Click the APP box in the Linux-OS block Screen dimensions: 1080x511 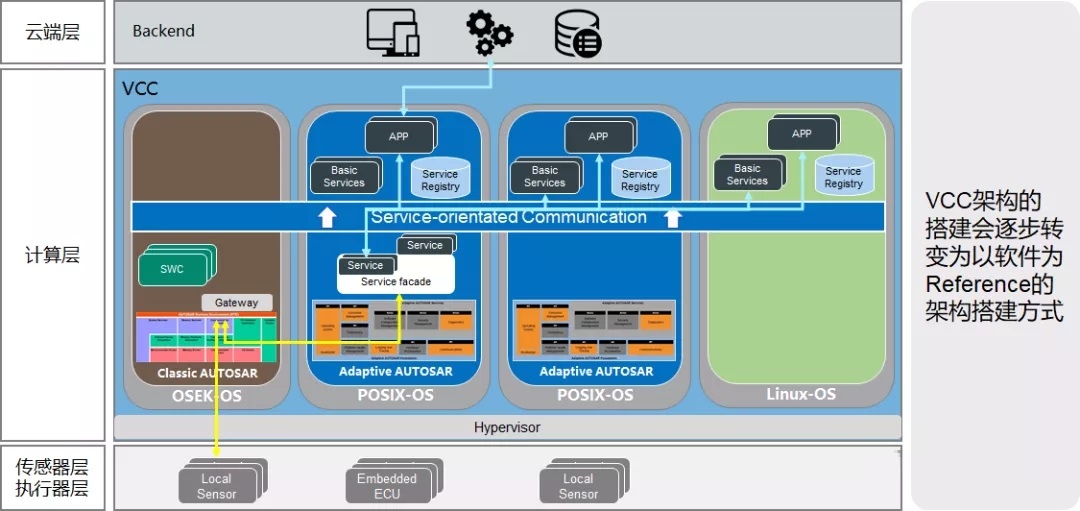801,134
